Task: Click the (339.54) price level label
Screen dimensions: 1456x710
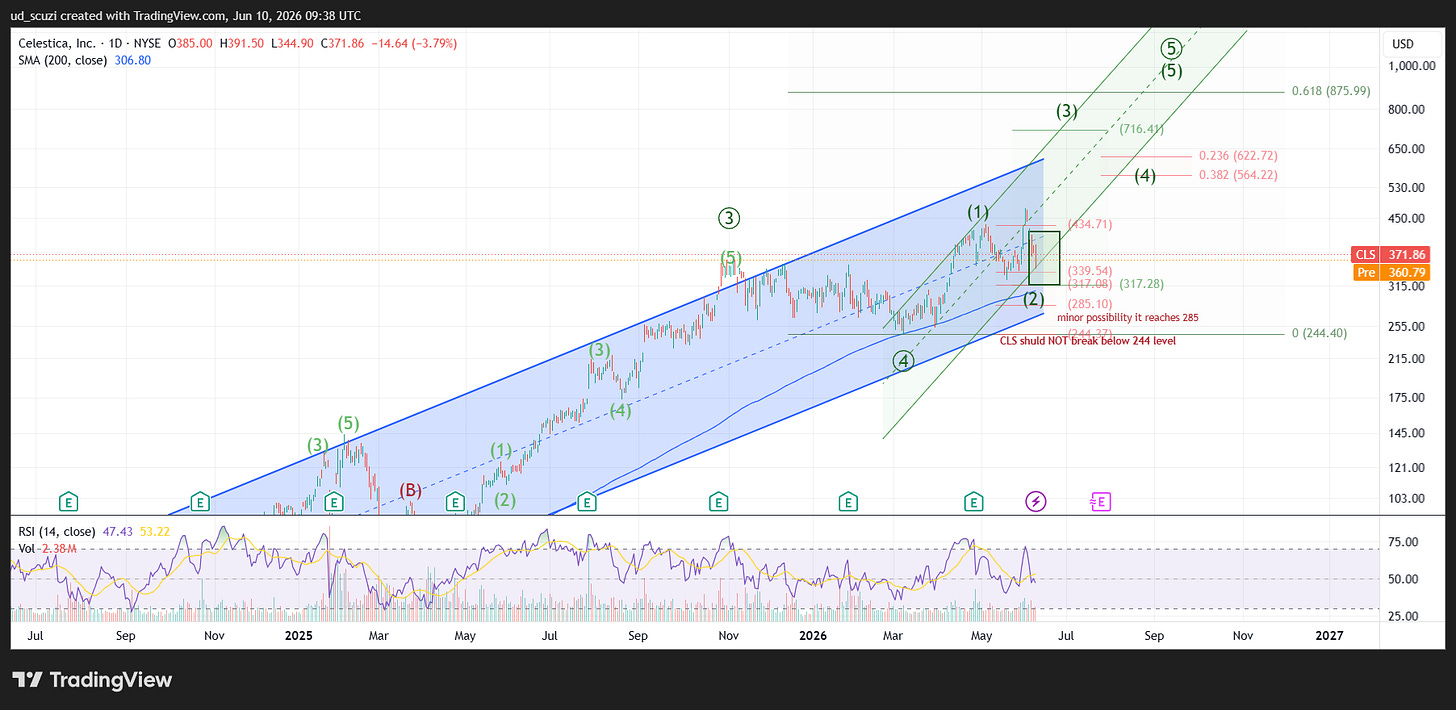Action: point(1090,270)
